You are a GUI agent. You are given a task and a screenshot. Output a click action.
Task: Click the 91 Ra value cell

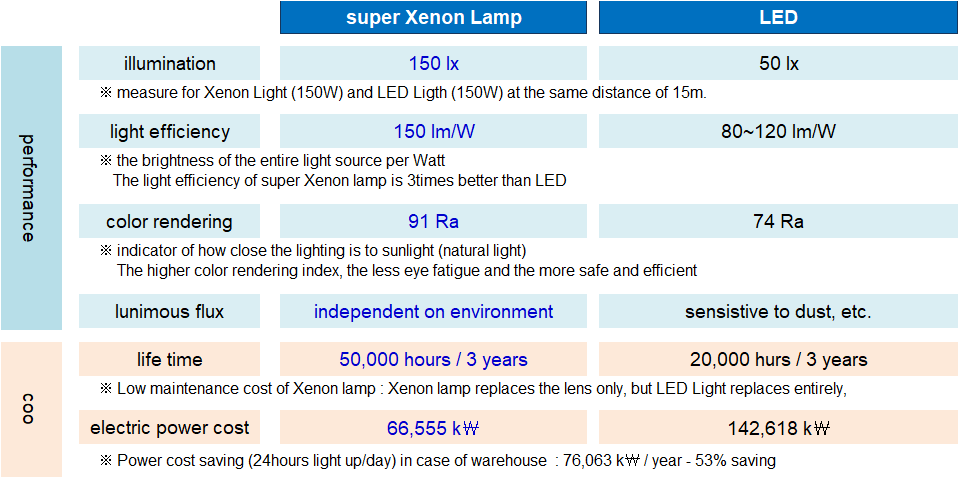pyautogui.click(x=433, y=221)
